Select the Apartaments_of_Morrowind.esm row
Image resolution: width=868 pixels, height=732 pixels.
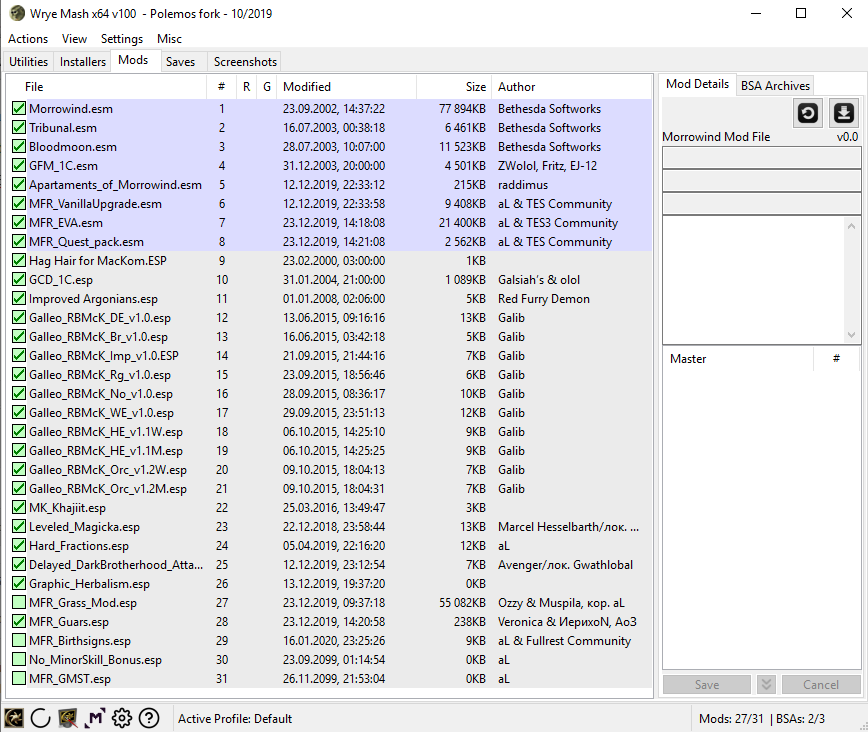coord(330,184)
